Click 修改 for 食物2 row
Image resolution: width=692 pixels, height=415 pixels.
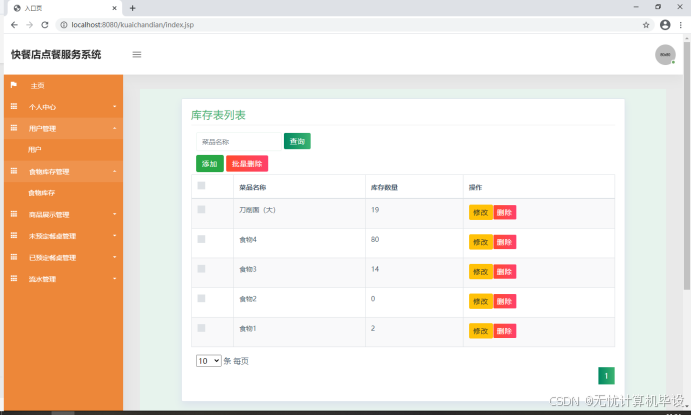[x=481, y=301]
